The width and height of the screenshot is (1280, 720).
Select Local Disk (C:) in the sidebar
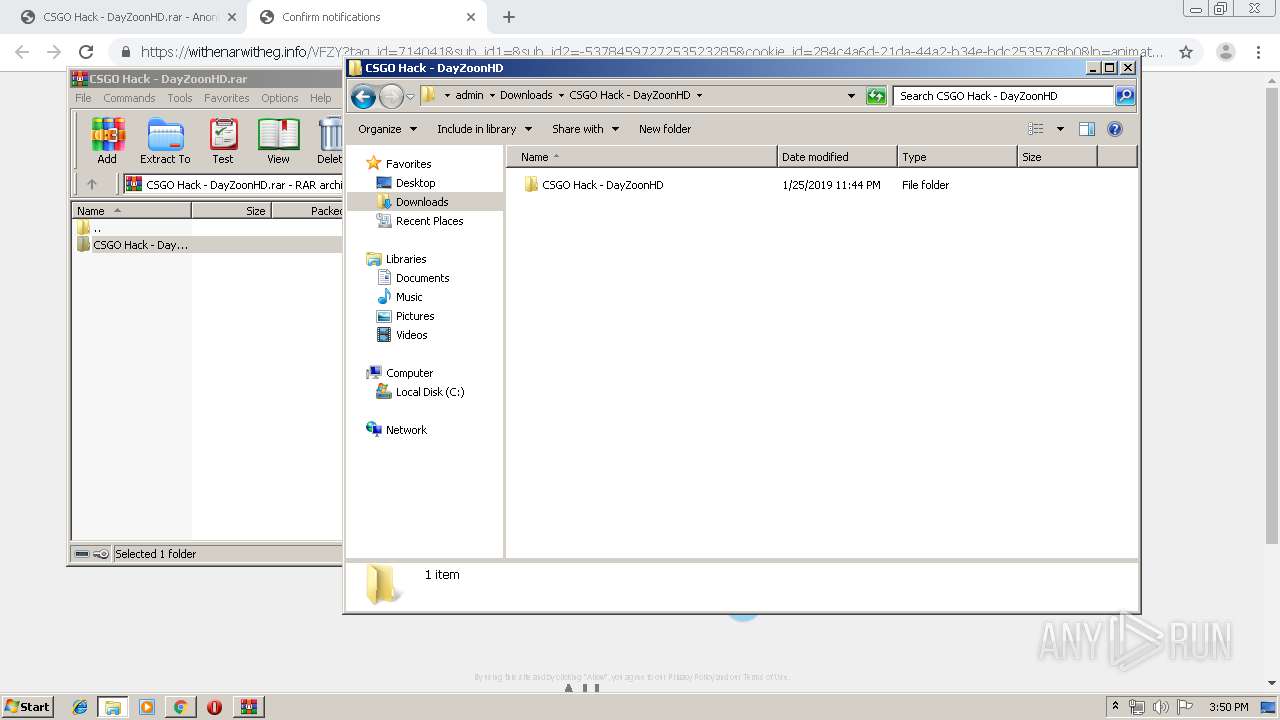point(429,392)
